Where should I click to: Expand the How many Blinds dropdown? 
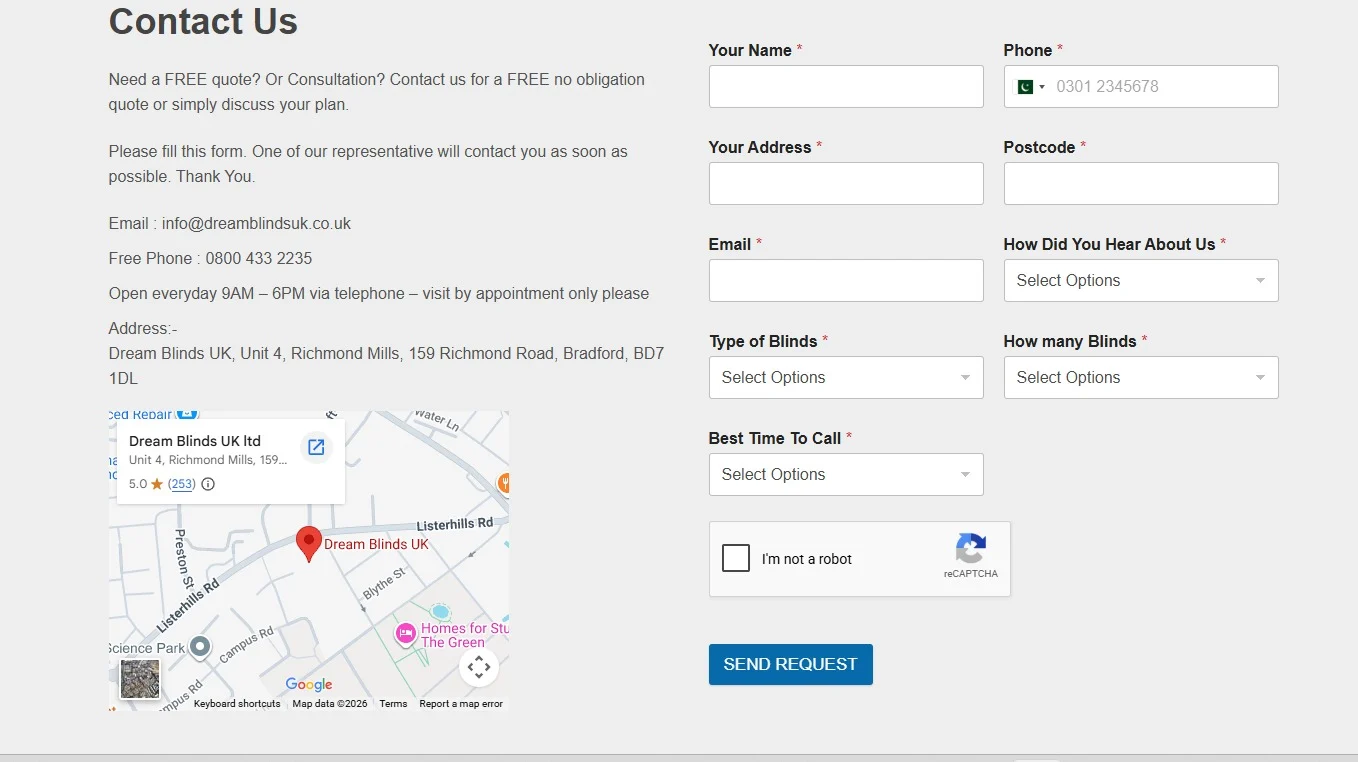pyautogui.click(x=1141, y=378)
